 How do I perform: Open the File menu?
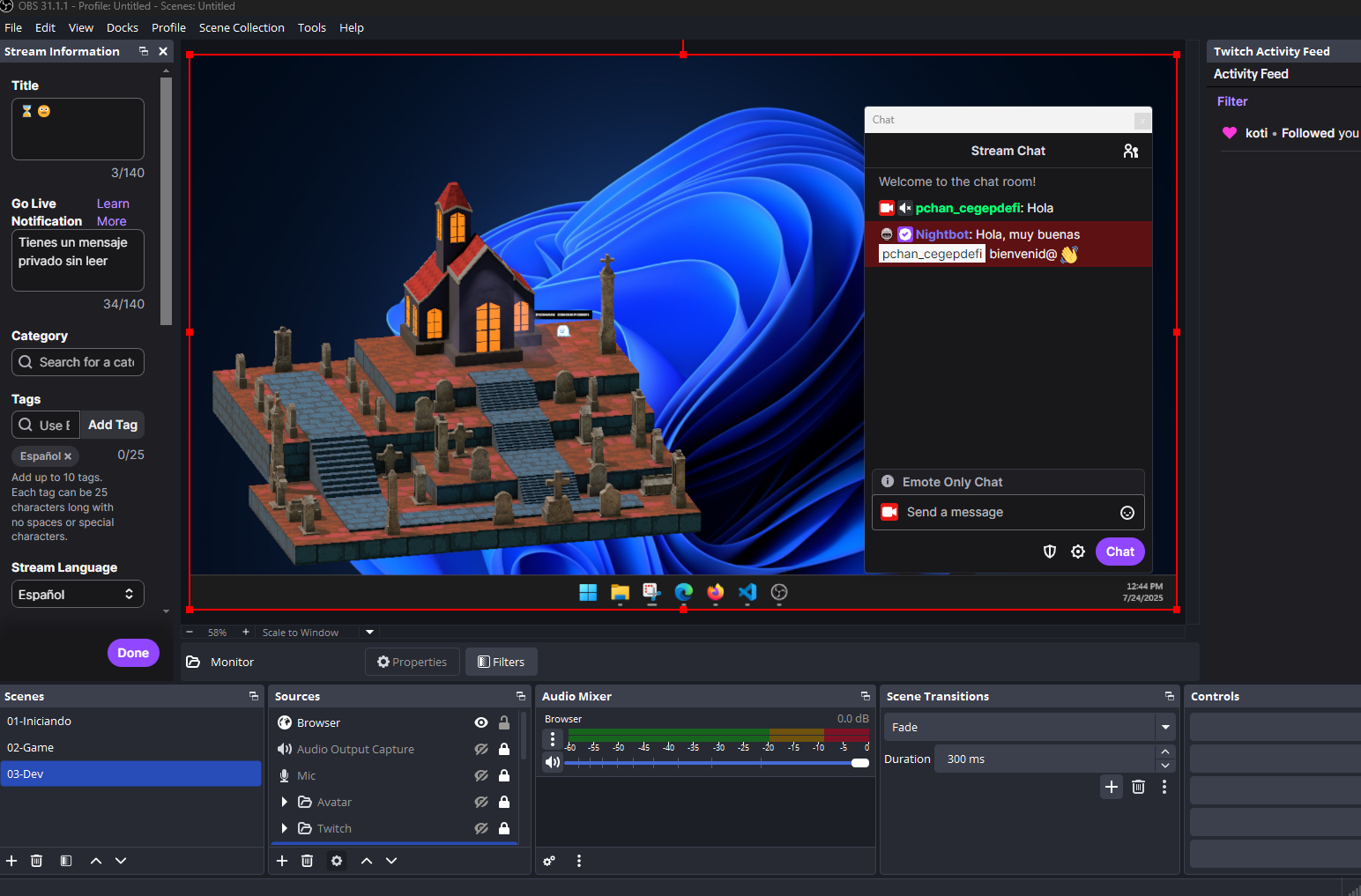pyautogui.click(x=13, y=27)
